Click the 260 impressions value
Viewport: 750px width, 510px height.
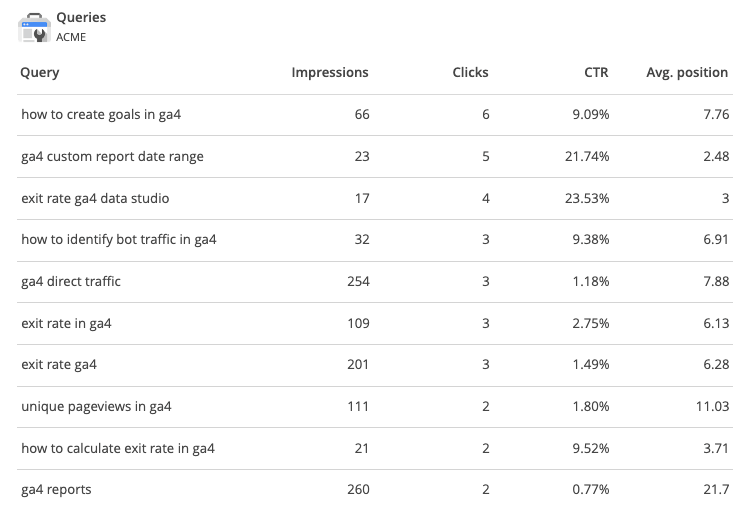pyautogui.click(x=358, y=489)
